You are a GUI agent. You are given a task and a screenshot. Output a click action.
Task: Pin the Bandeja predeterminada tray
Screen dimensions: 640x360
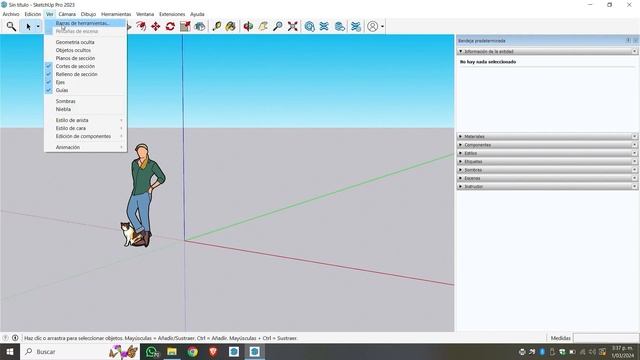pos(628,40)
